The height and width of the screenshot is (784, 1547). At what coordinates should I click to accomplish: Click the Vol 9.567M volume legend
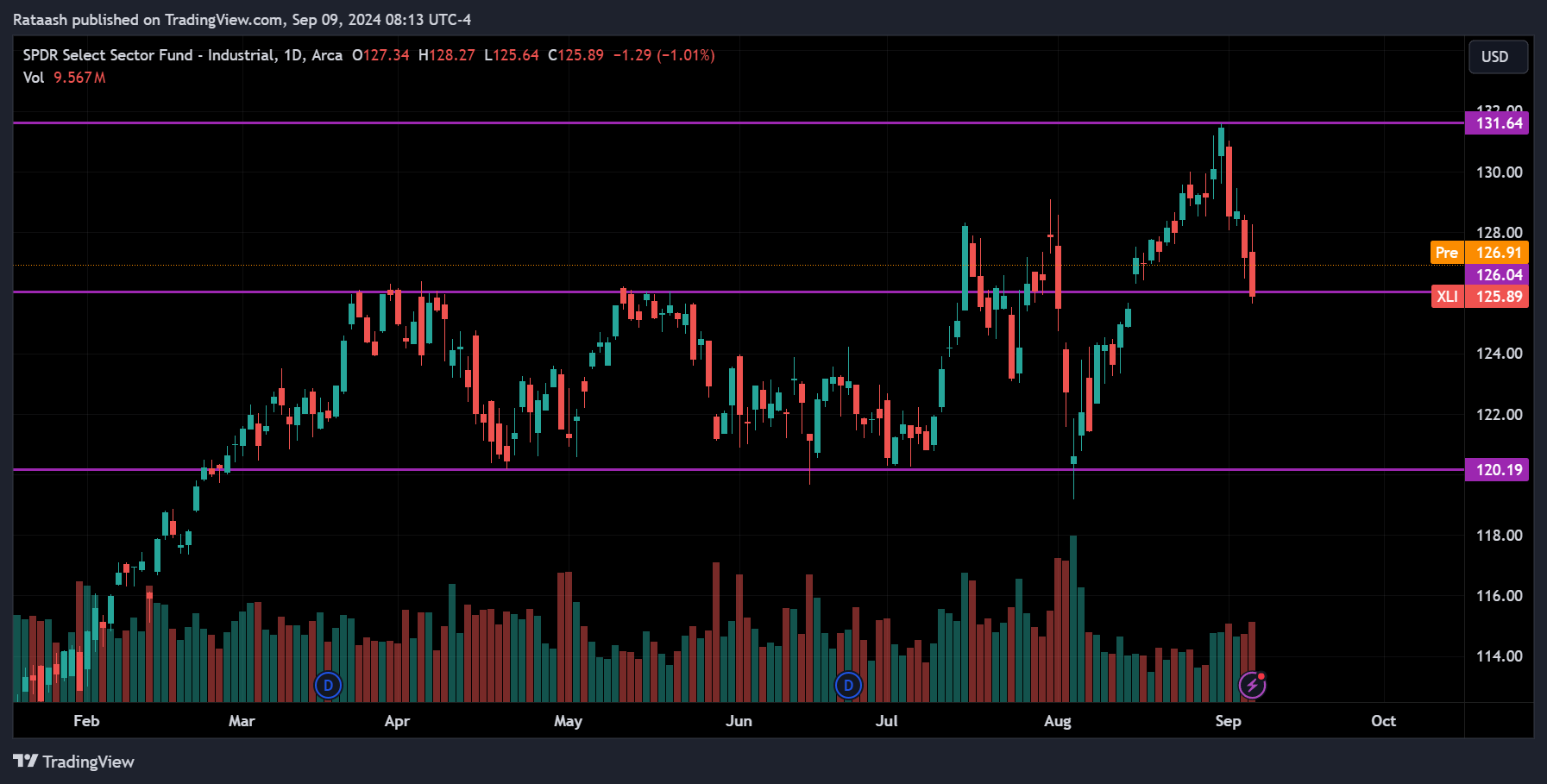(64, 78)
